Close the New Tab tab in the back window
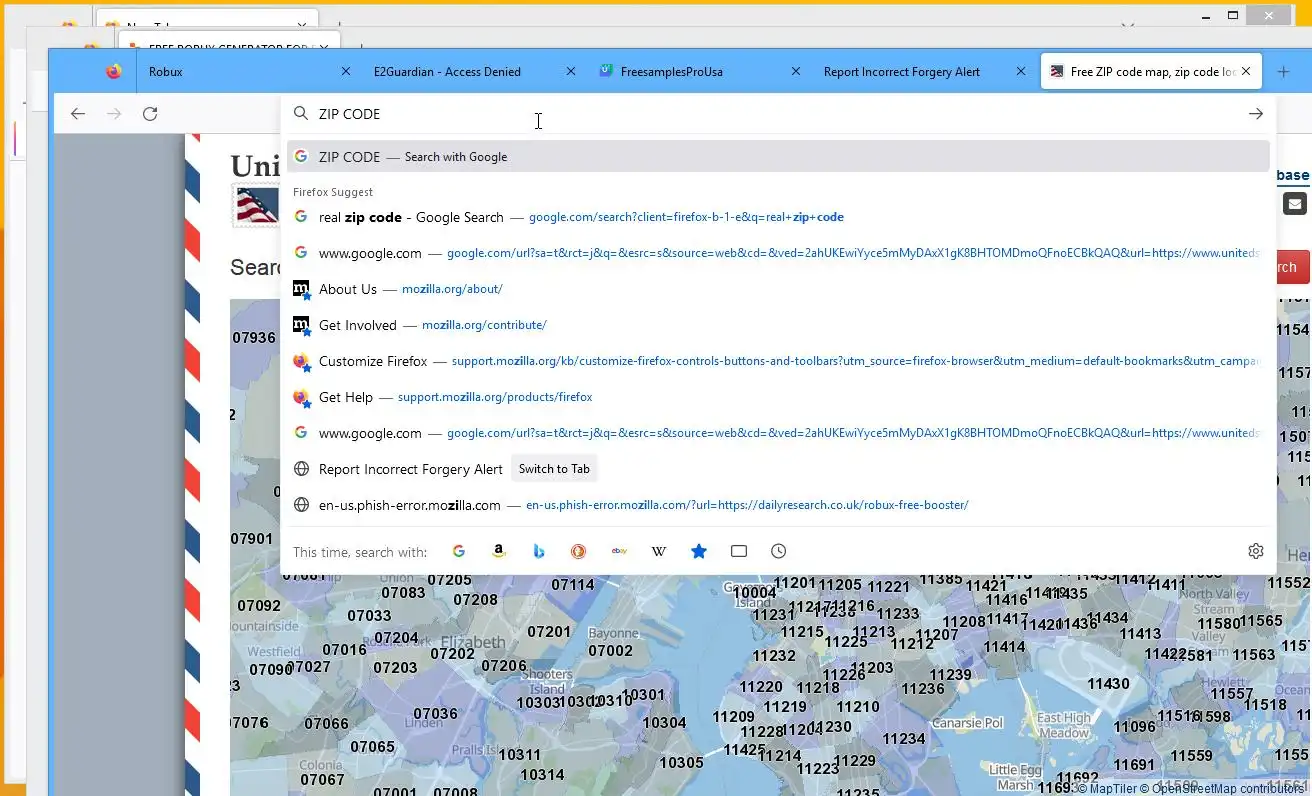Viewport: 1312px width, 796px height. click(302, 26)
